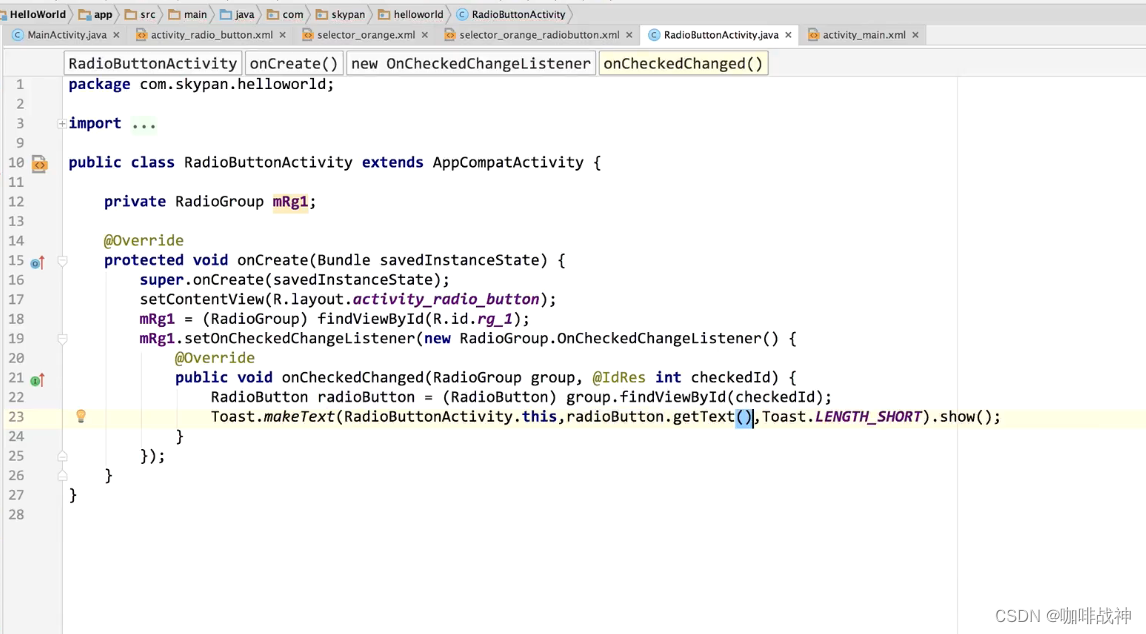Image resolution: width=1146 pixels, height=634 pixels.
Task: Click rg_1 identifier on line 18
Action: click(x=495, y=319)
